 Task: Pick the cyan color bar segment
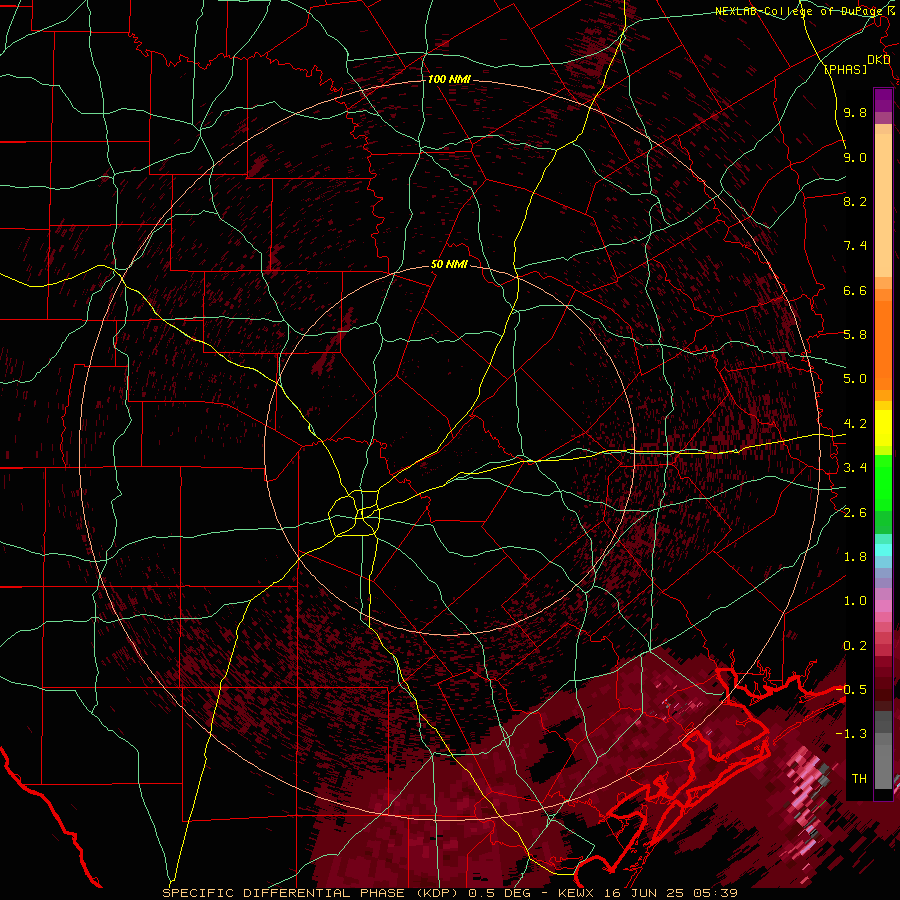pyautogui.click(x=883, y=550)
